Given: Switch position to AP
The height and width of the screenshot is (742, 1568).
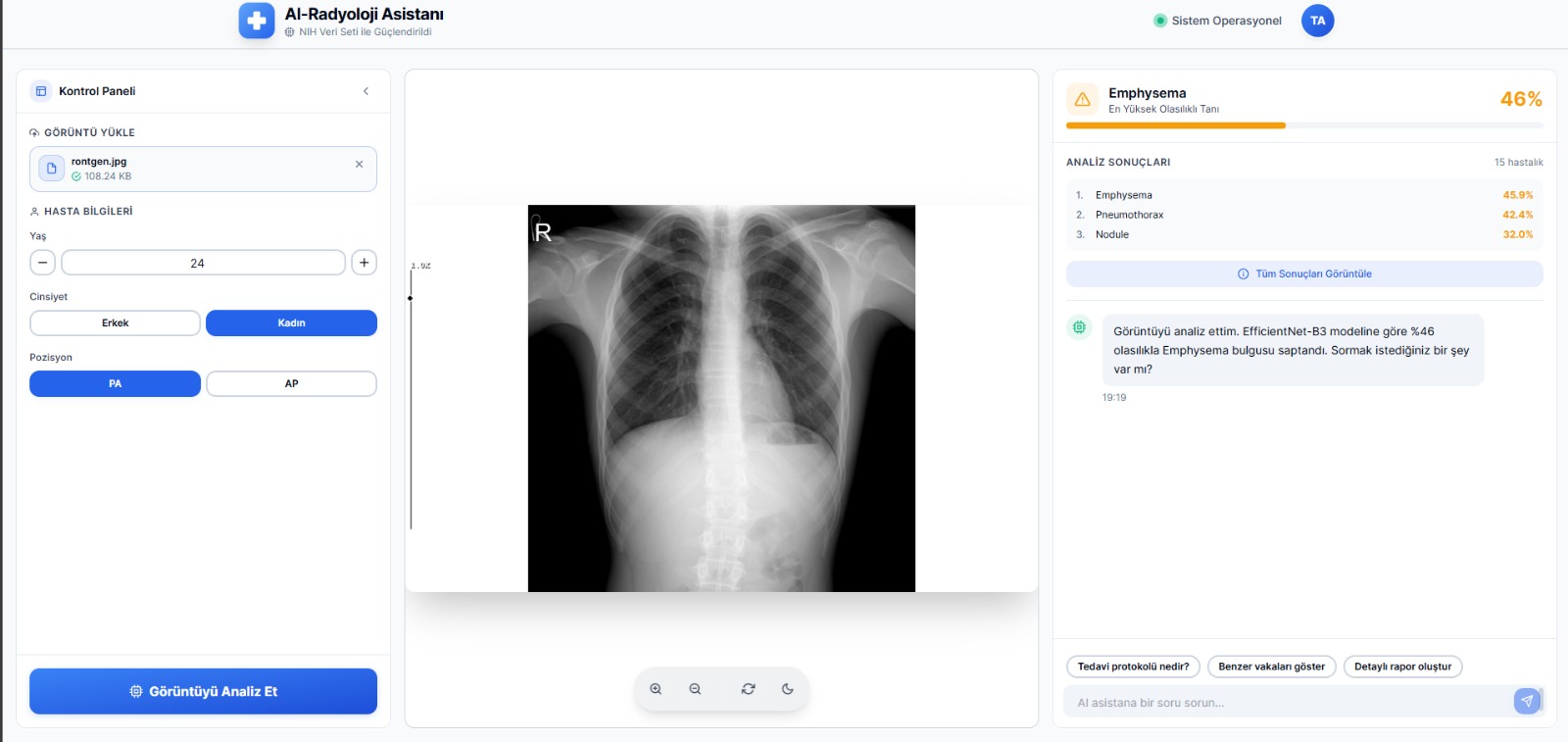Looking at the screenshot, I should [x=291, y=384].
